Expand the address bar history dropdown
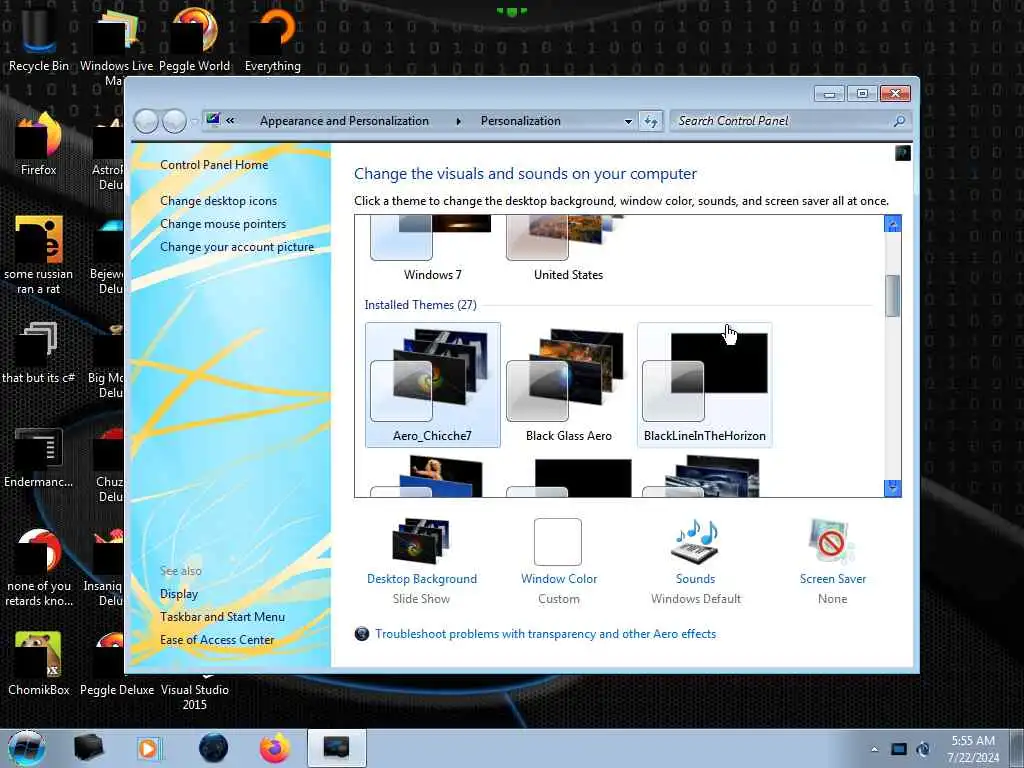1024x768 pixels. click(628, 121)
